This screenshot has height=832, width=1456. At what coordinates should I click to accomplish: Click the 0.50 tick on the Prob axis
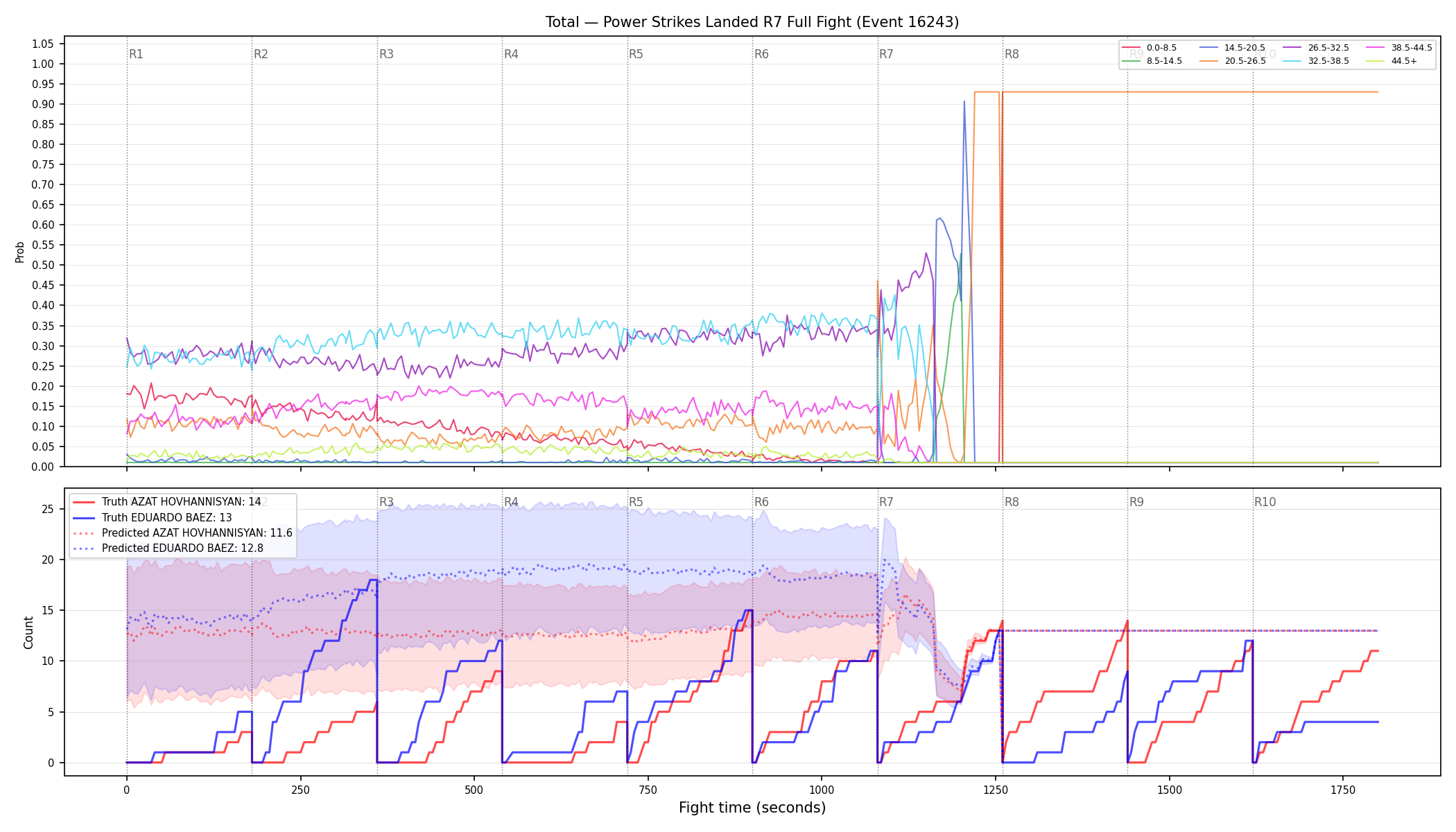point(43,265)
